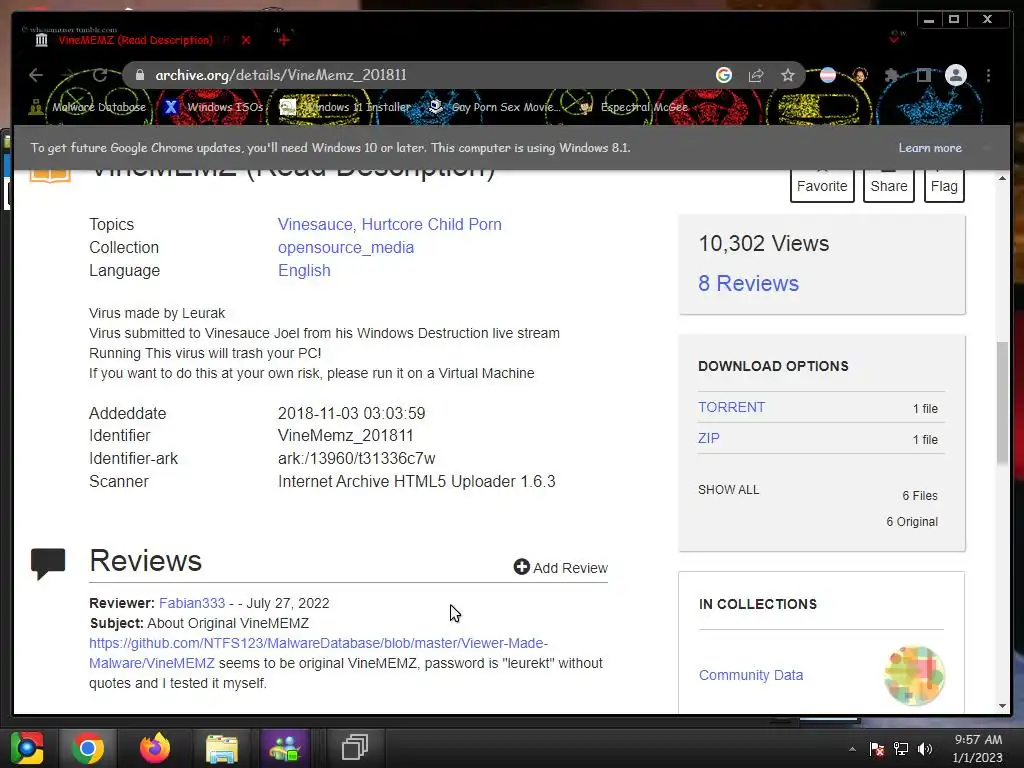Image resolution: width=1024 pixels, height=768 pixels.
Task: Open the share page icon in address bar
Action: [756, 75]
